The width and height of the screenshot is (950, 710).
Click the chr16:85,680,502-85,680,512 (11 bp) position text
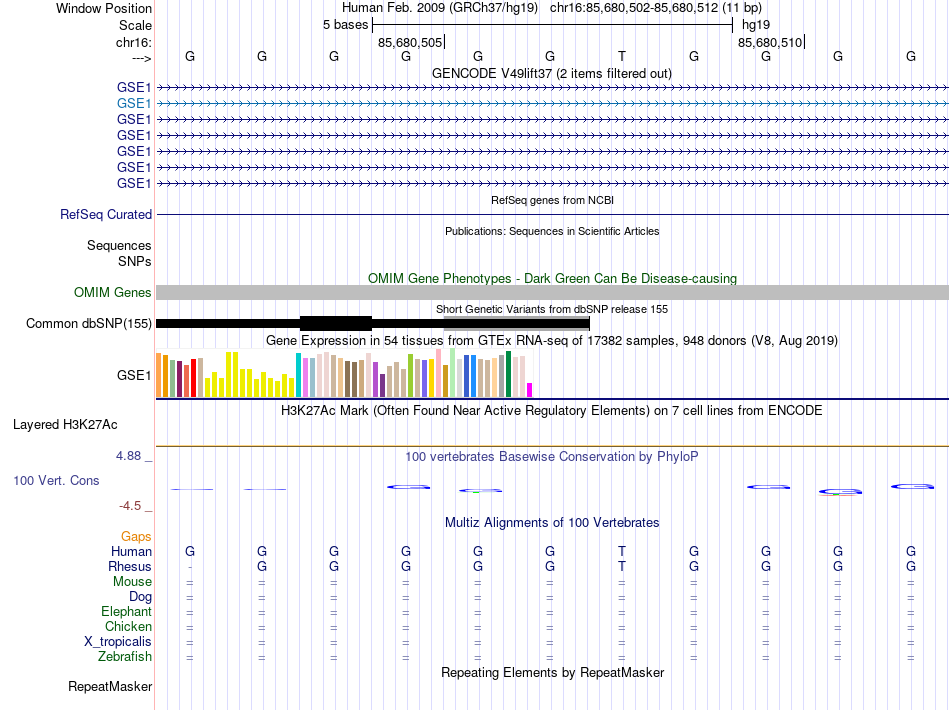coord(656,8)
